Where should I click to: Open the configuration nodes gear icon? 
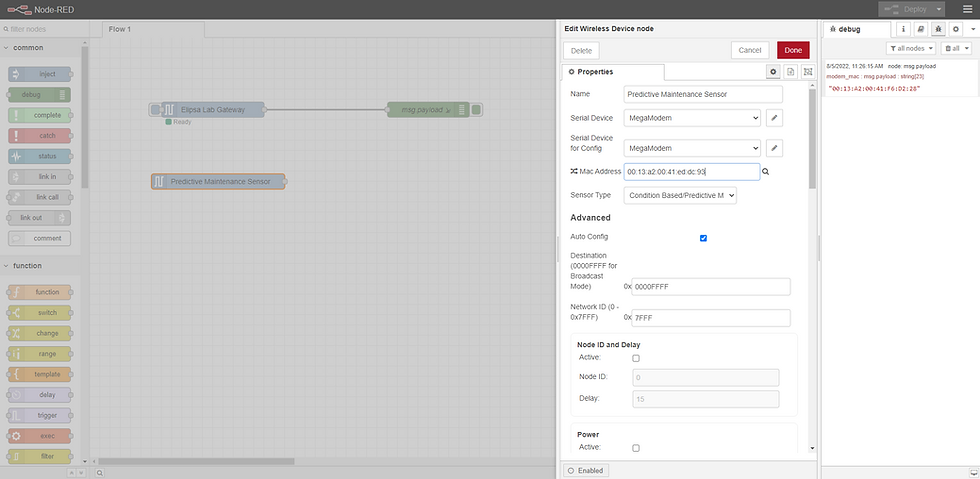pyautogui.click(x=956, y=29)
